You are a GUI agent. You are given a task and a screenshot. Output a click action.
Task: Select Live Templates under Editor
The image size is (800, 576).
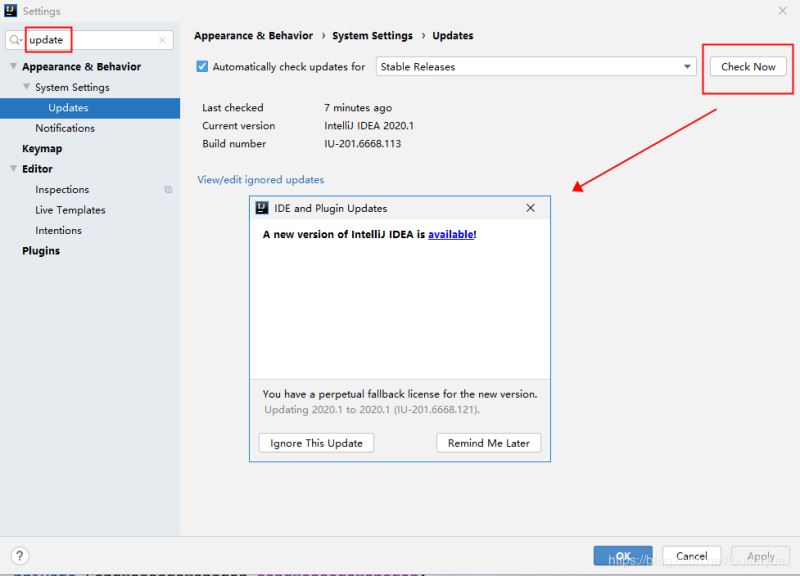[70, 210]
